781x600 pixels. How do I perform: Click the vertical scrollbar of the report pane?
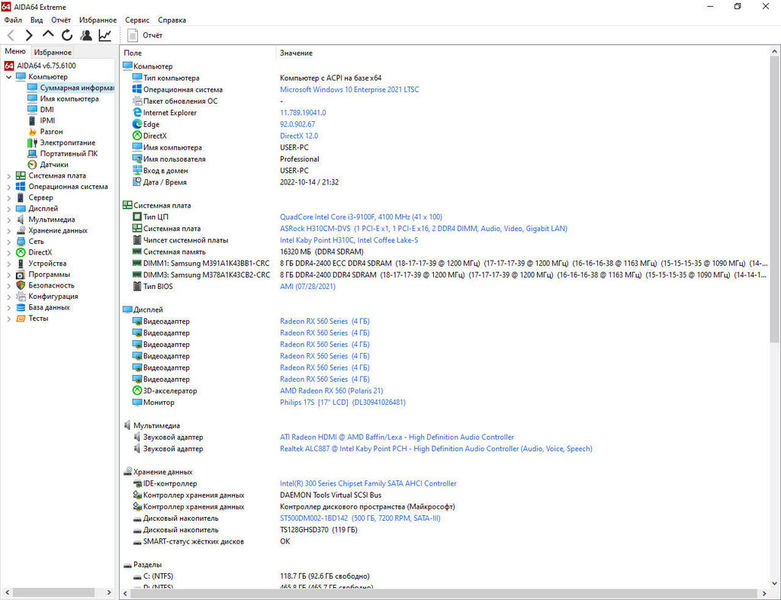click(x=775, y=199)
